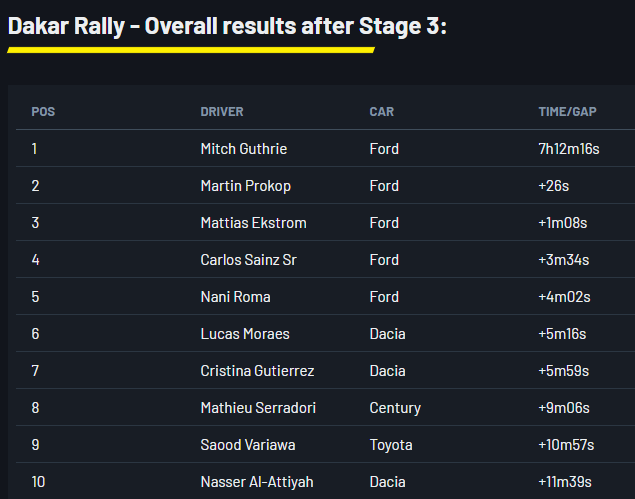Viewport: 635px width, 499px height.
Task: Click the TIME/GAP column header
Action: (x=568, y=112)
